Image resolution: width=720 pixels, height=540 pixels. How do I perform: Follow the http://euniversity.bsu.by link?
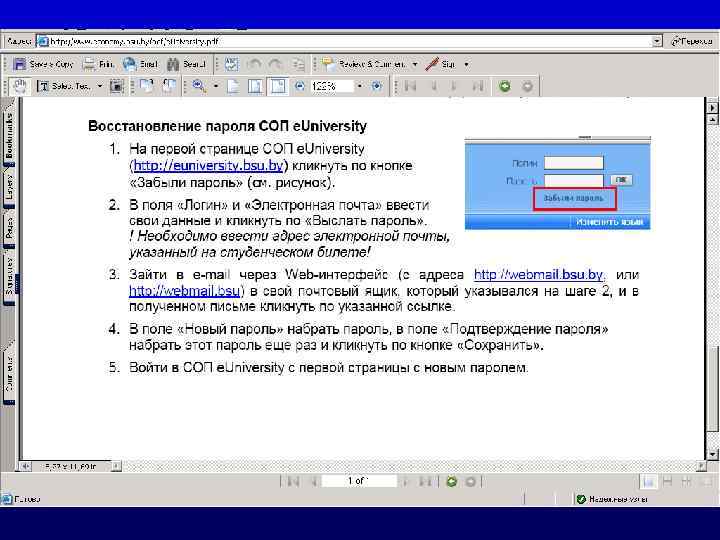(x=208, y=165)
